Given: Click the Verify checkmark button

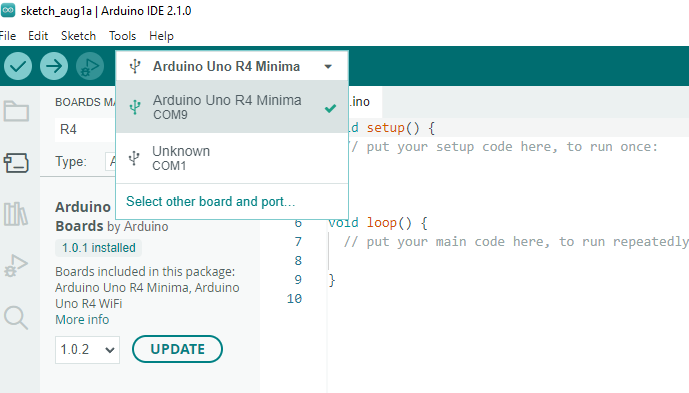Looking at the screenshot, I should 18,66.
